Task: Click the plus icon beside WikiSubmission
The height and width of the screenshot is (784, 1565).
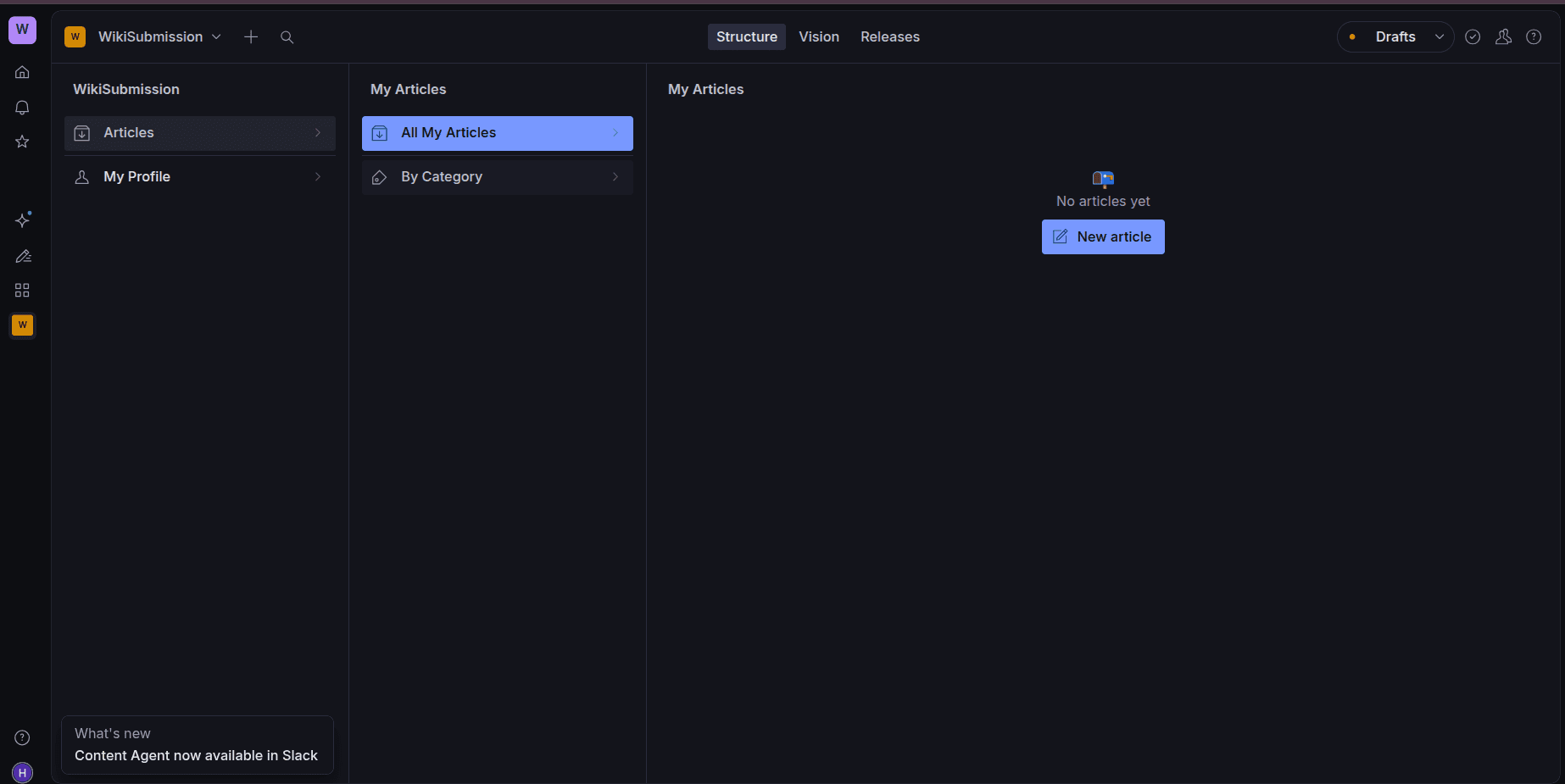Action: [x=251, y=37]
